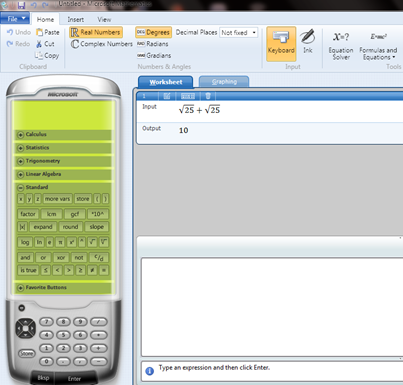
Task: Click the Cut scissors icon
Action: (39, 44)
